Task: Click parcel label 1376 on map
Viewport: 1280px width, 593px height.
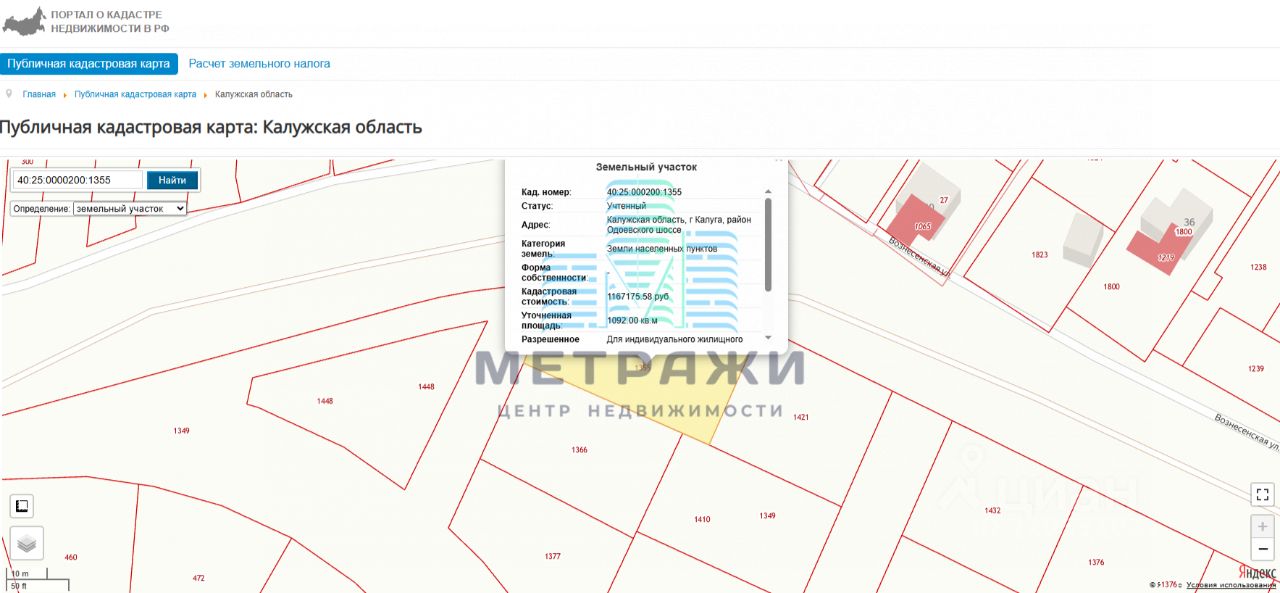Action: tap(1096, 562)
